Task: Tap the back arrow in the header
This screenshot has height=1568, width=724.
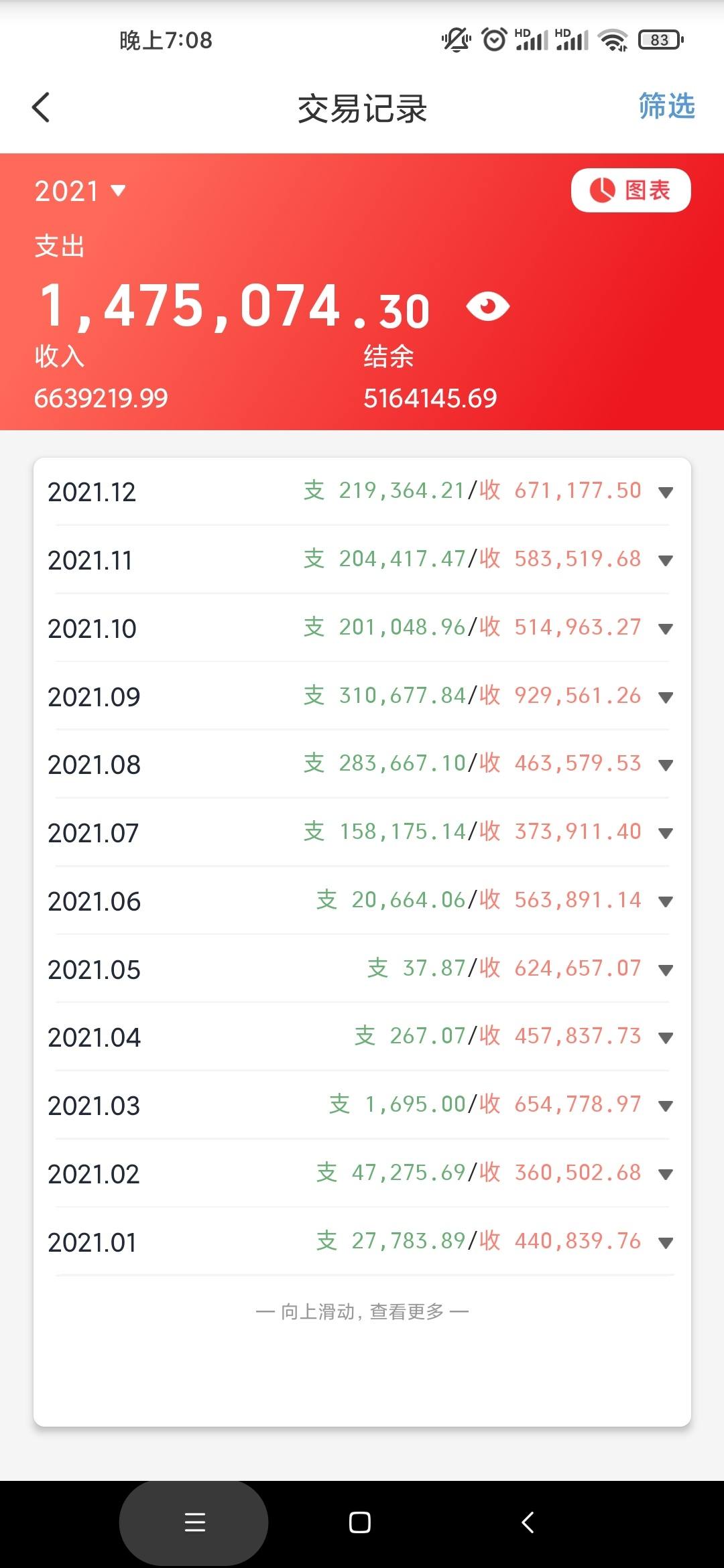Action: pos(41,107)
